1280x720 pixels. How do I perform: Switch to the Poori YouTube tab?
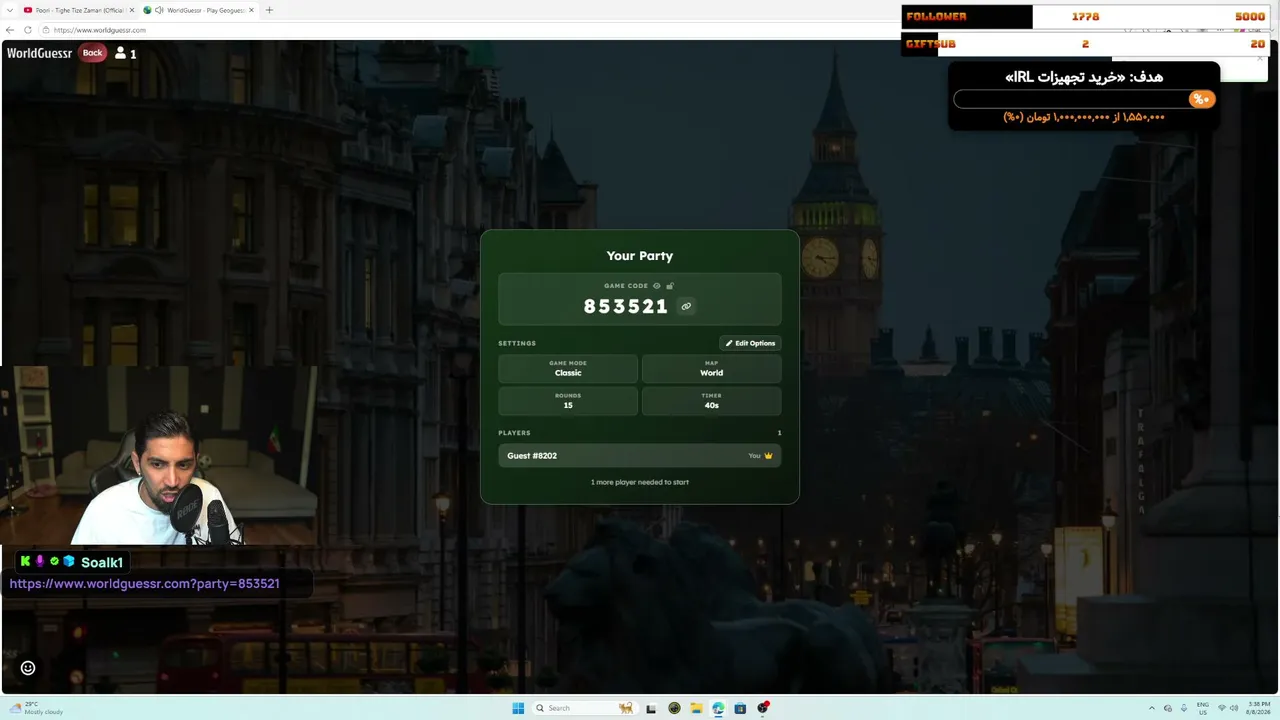[x=78, y=10]
